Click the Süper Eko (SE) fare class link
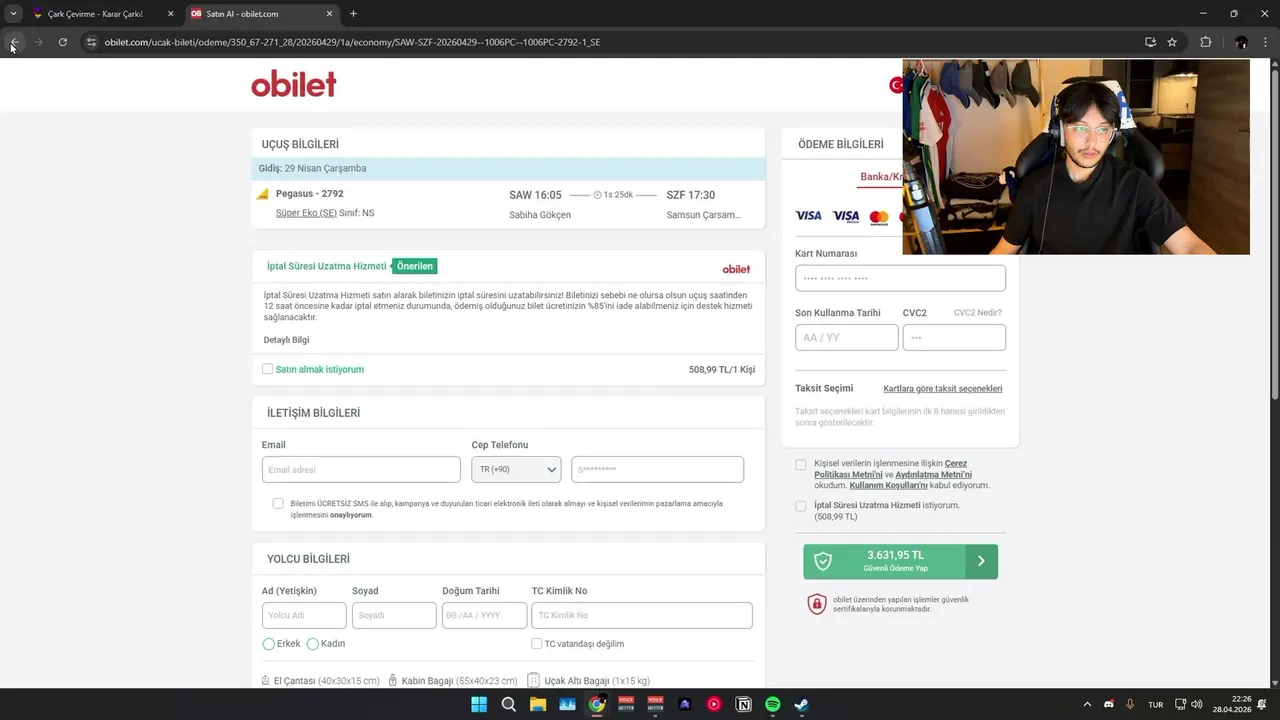 [x=306, y=213]
